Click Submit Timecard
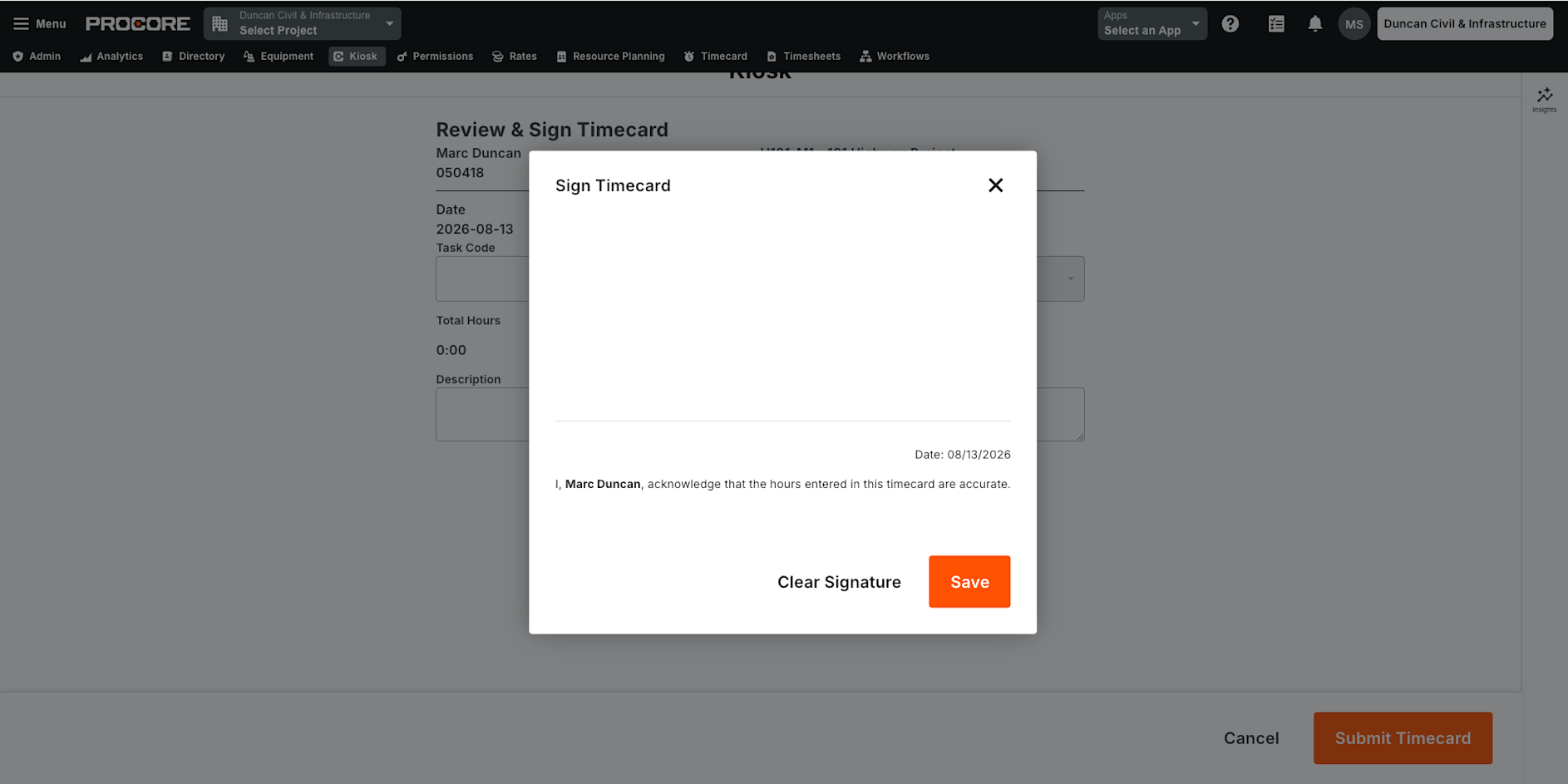The width and height of the screenshot is (1568, 784). (1403, 738)
